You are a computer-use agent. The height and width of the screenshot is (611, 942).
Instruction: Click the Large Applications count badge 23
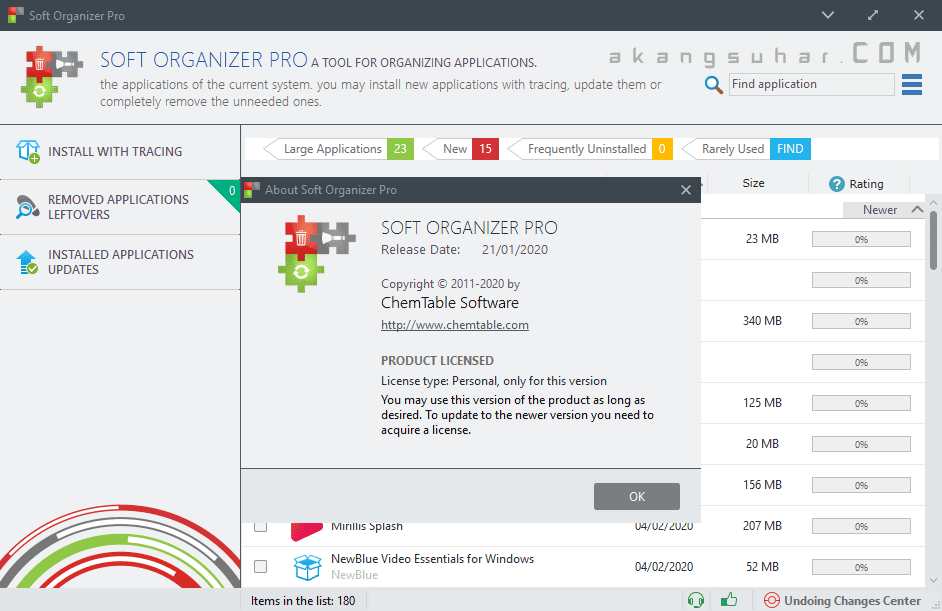400,149
